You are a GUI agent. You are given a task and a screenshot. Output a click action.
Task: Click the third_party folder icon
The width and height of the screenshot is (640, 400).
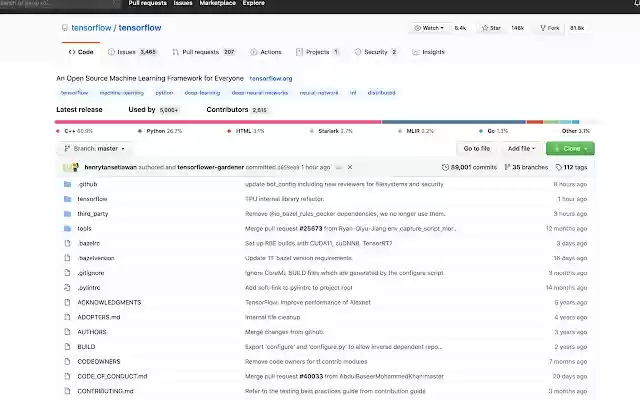tap(67, 213)
